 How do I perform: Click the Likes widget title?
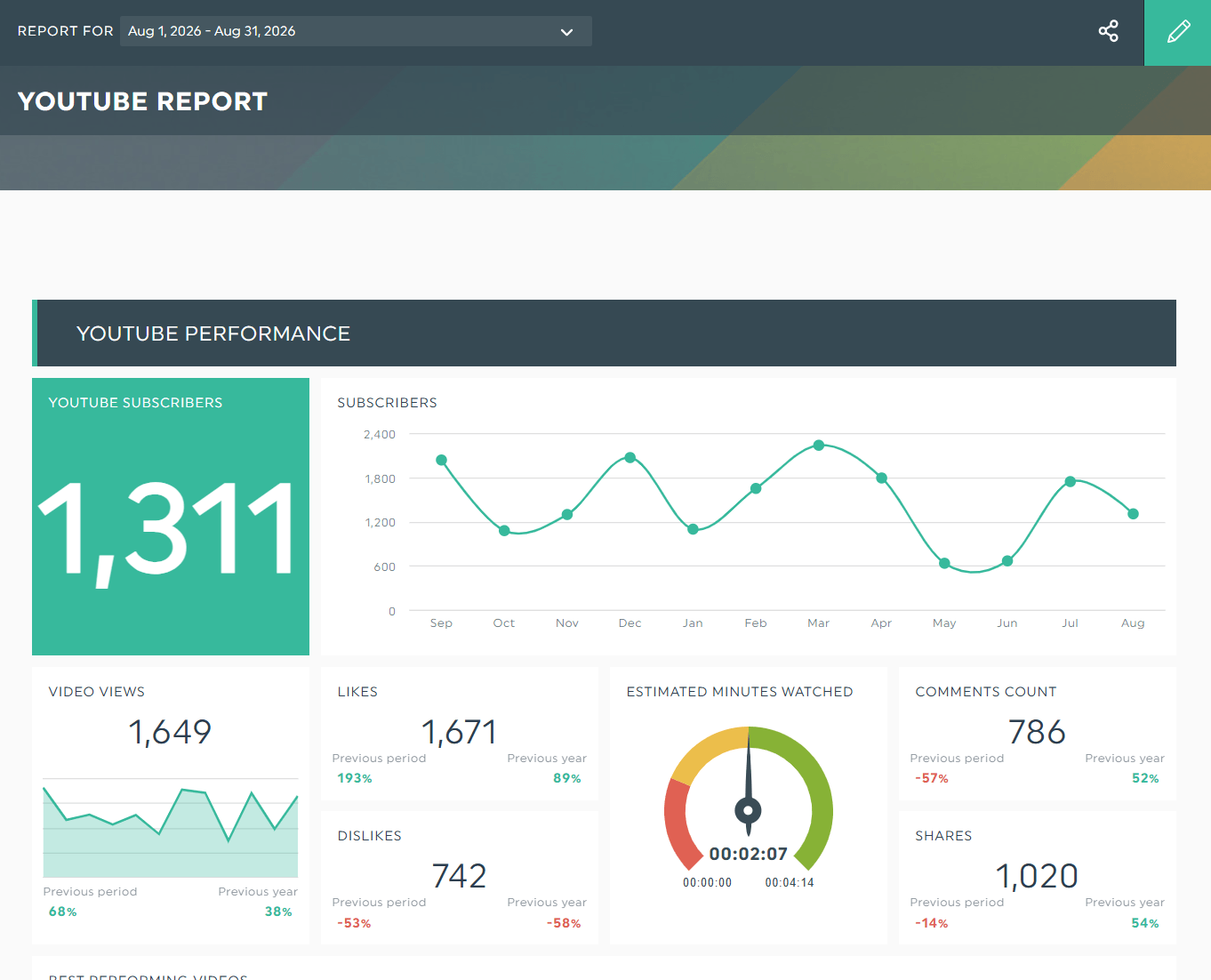[357, 692]
